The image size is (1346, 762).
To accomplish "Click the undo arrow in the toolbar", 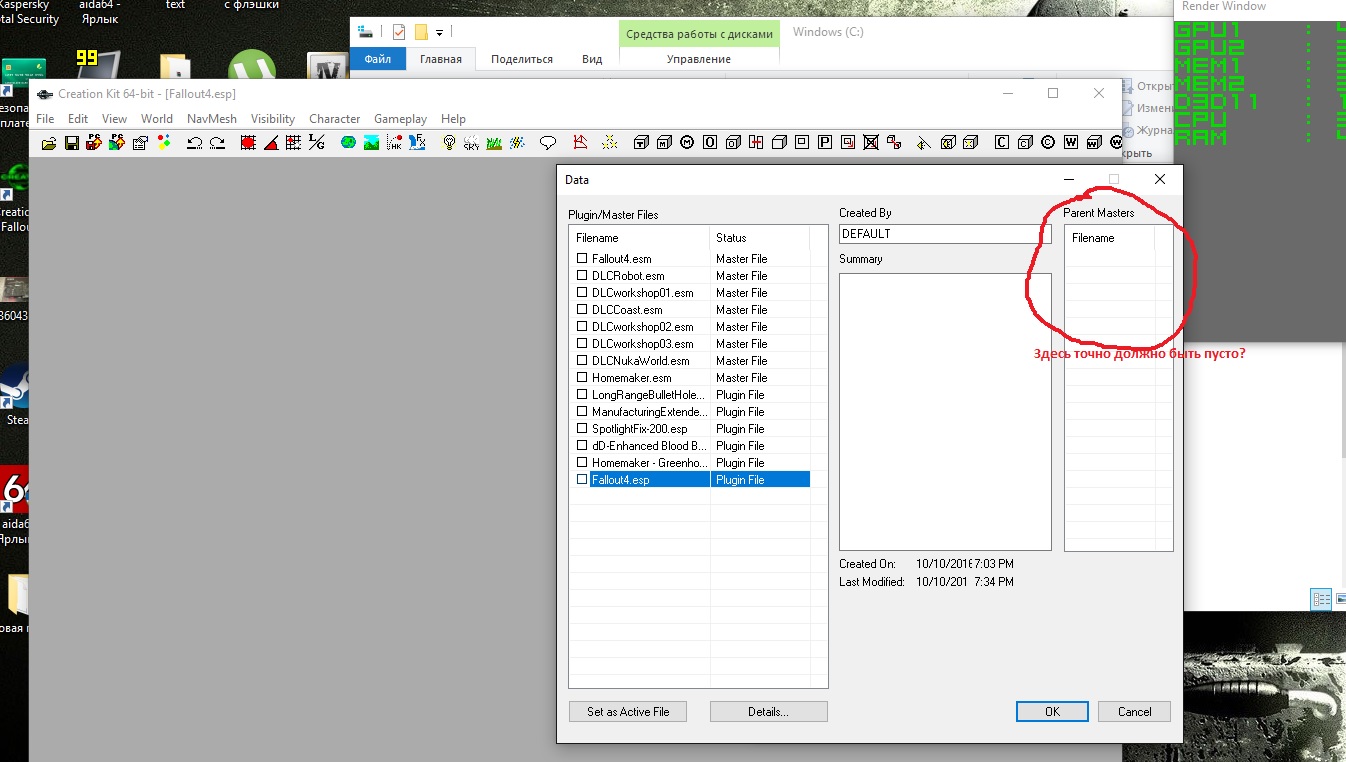I will (x=194, y=143).
